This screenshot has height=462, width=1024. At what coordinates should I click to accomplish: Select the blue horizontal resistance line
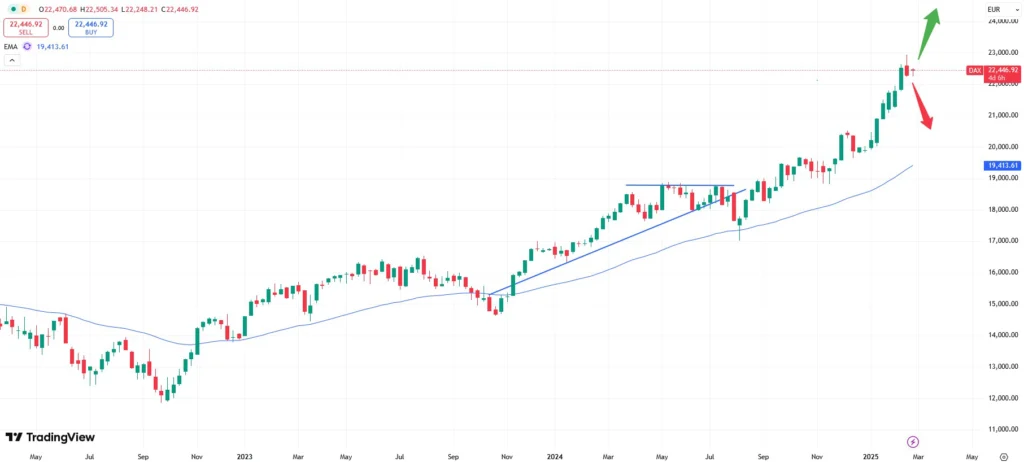coord(680,186)
